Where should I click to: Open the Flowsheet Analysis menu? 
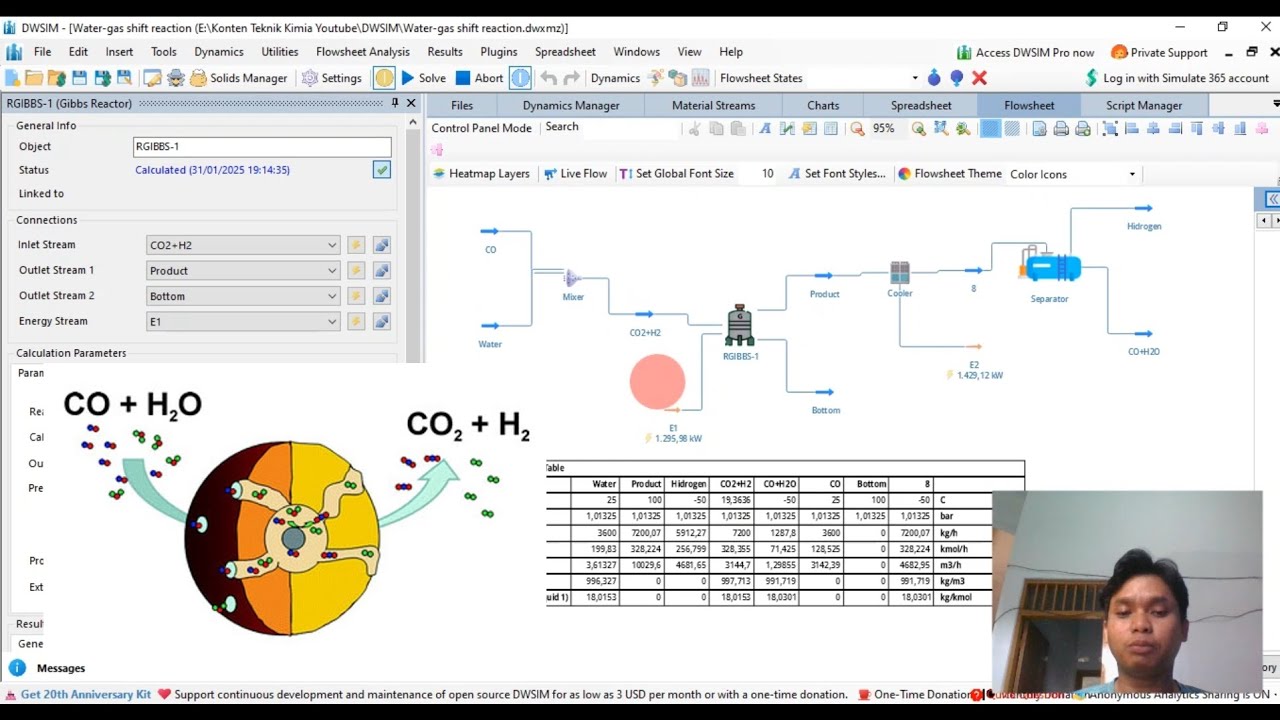(x=363, y=52)
